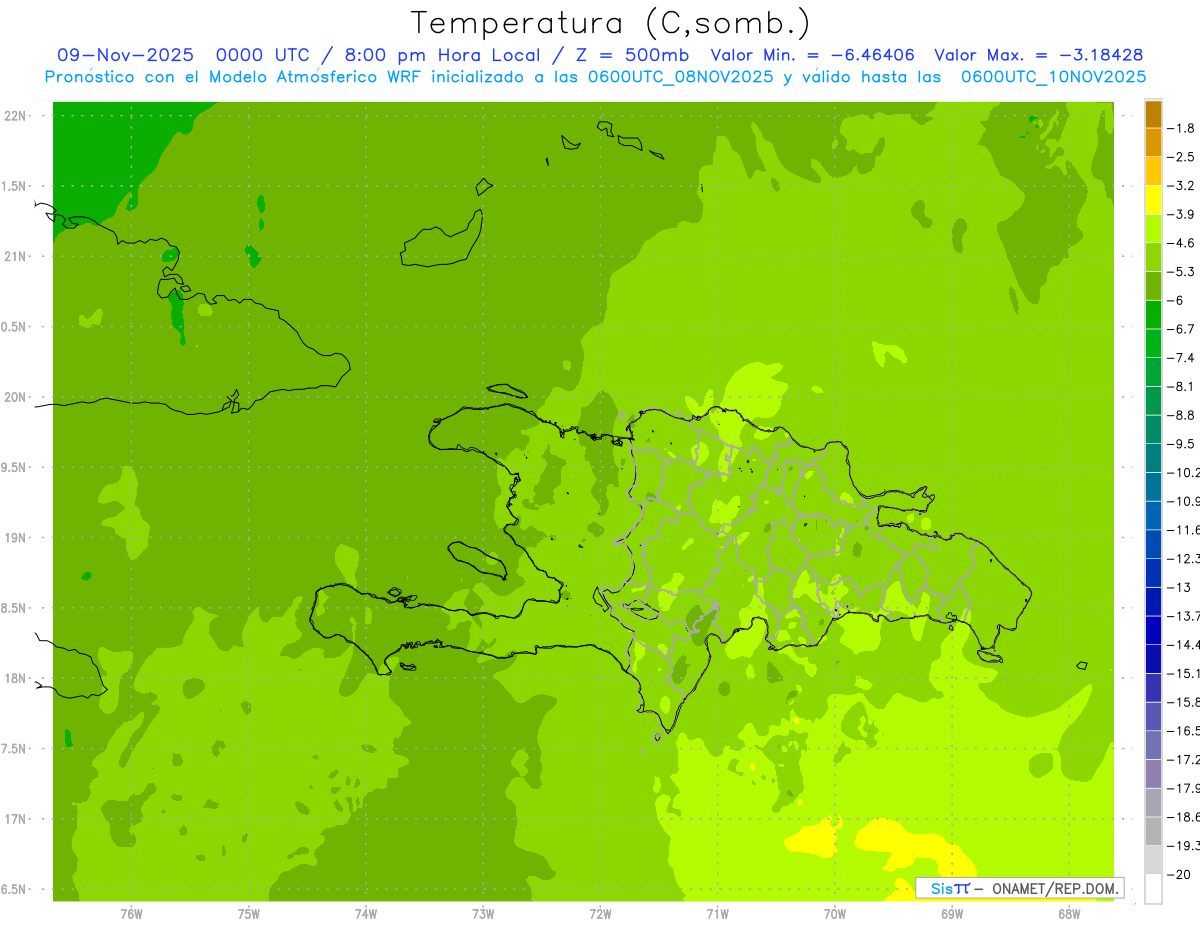Click the '0600UTC_10NOV2025' valid-until timestamp
The height and width of the screenshot is (927, 1200).
1053,77
